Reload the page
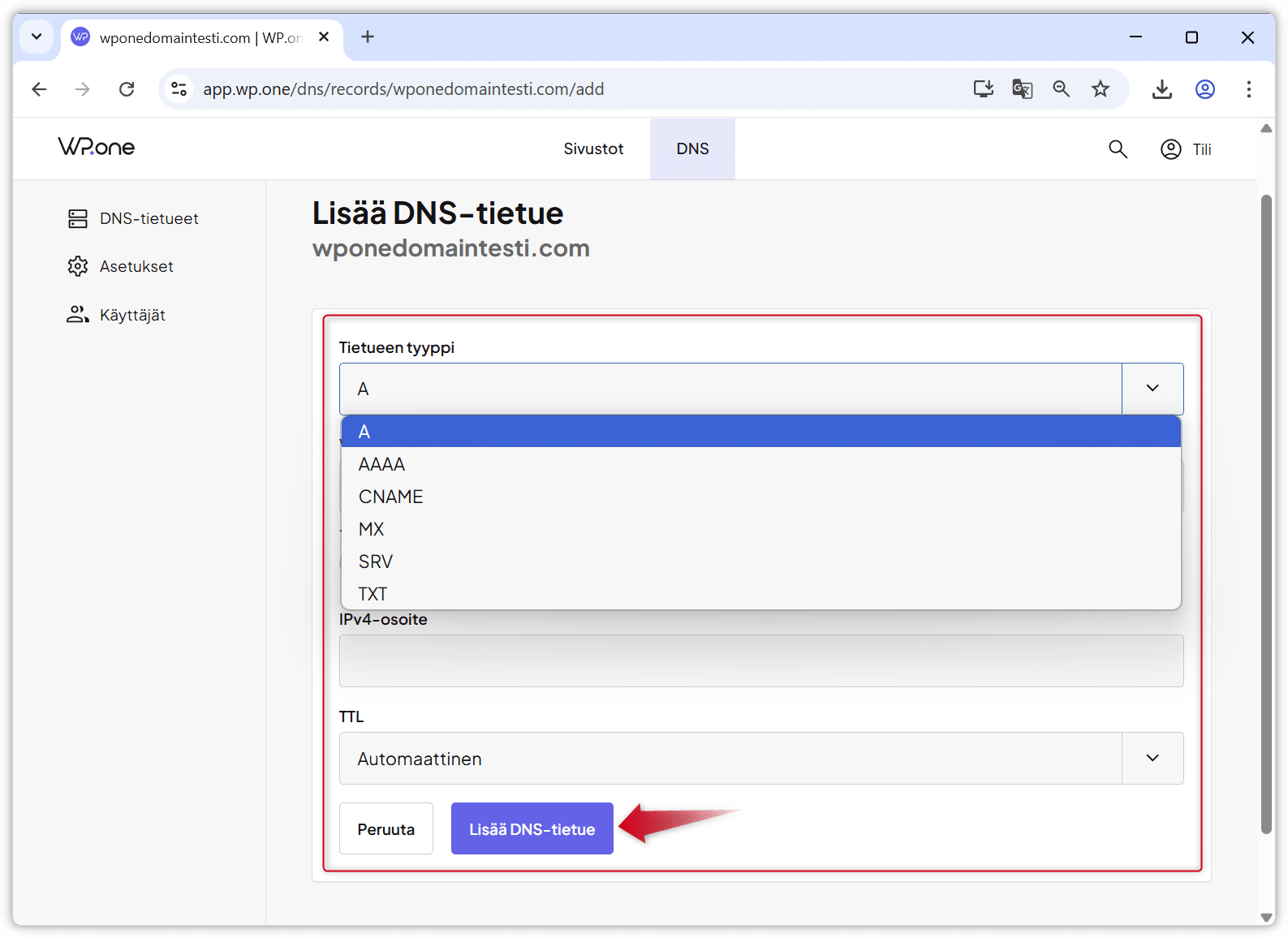 tap(127, 89)
